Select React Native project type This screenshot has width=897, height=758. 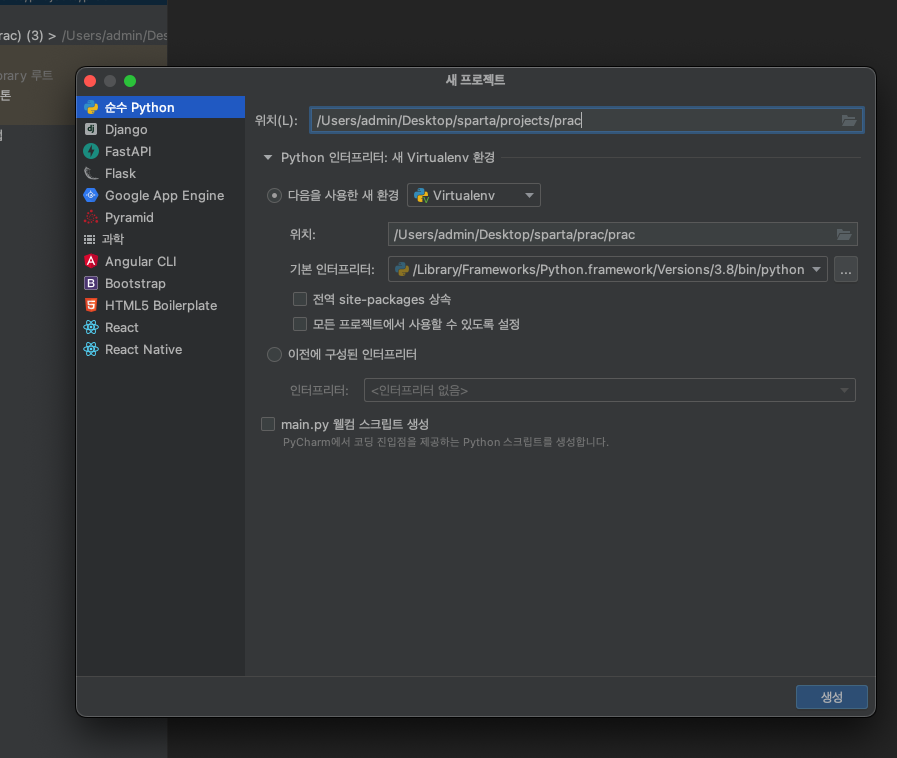161,349
